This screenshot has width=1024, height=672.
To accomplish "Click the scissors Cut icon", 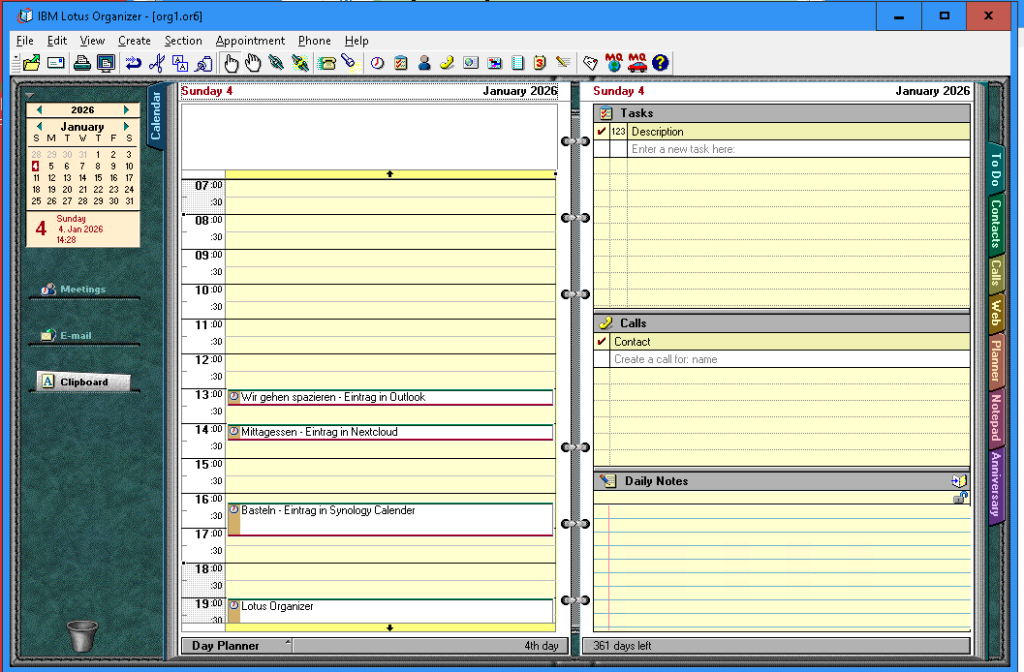I will click(x=156, y=63).
